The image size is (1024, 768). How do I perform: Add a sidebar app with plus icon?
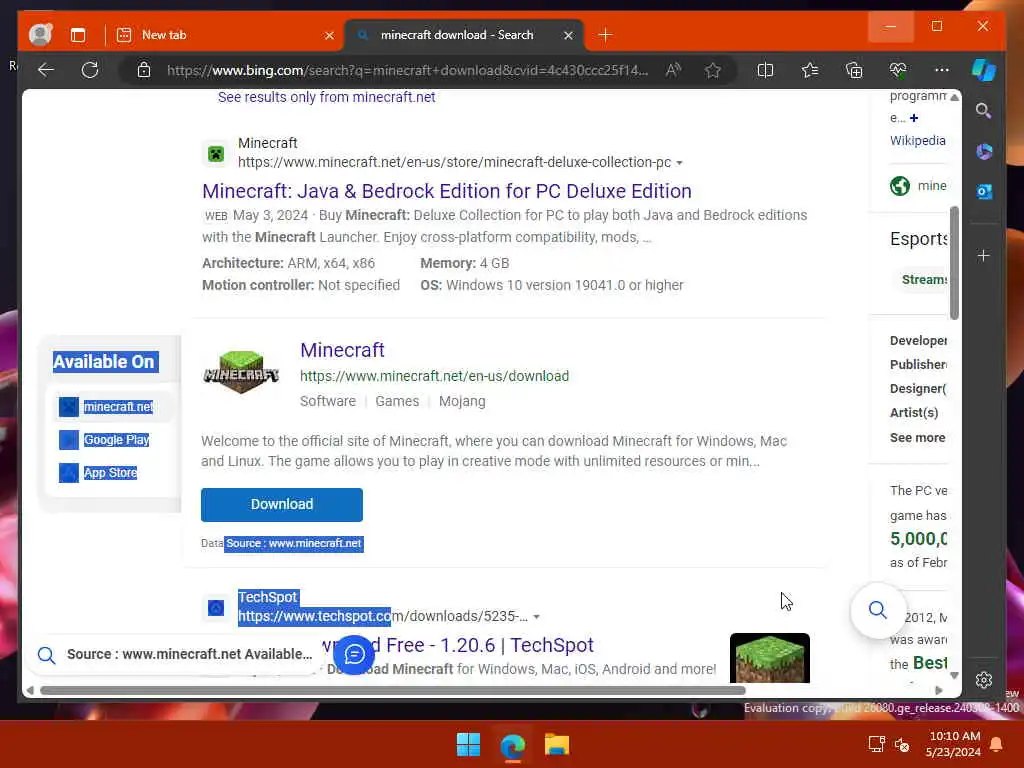point(984,255)
